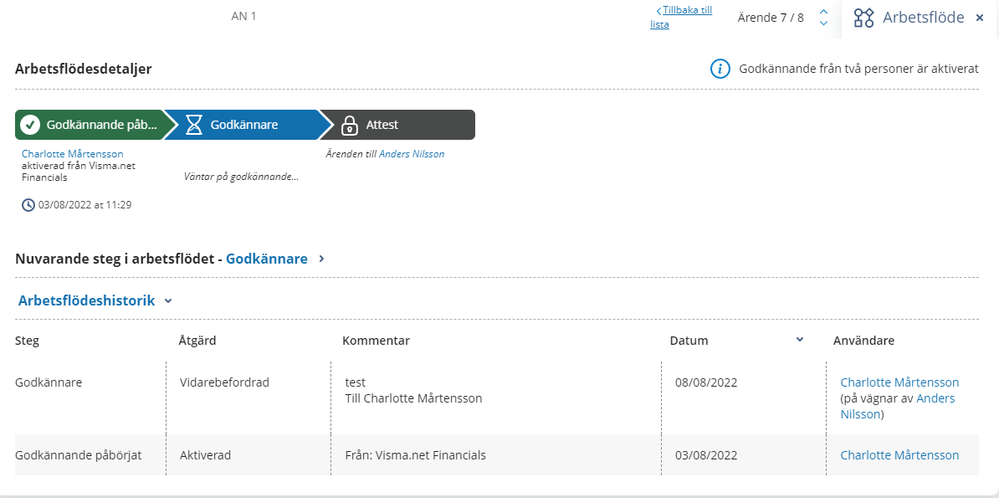The width and height of the screenshot is (999, 498).
Task: Click the Arbetsflöde workflow icon
Action: coord(863,18)
